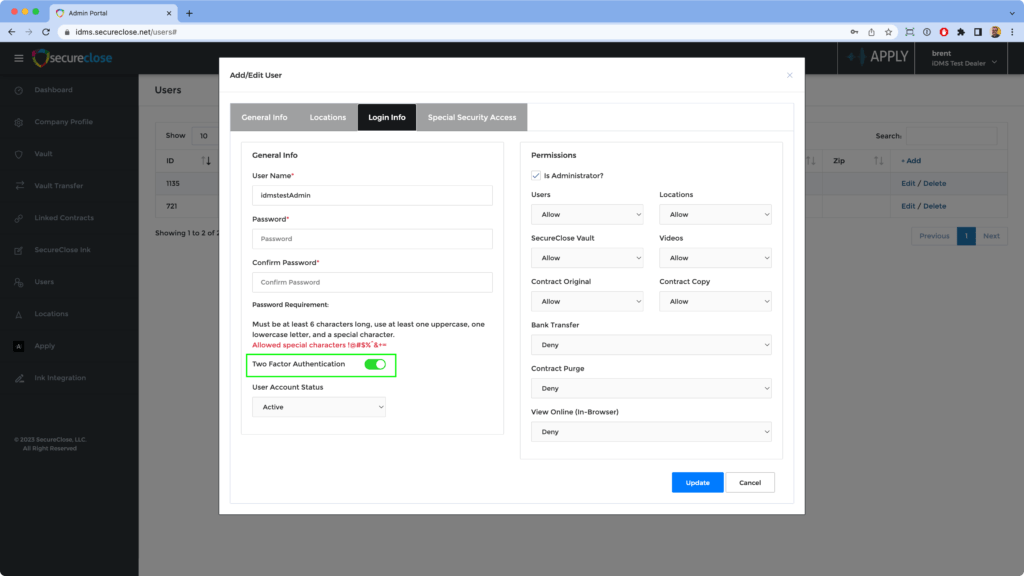Open the User Account Status dropdown
The image size is (1024, 576).
pos(318,407)
